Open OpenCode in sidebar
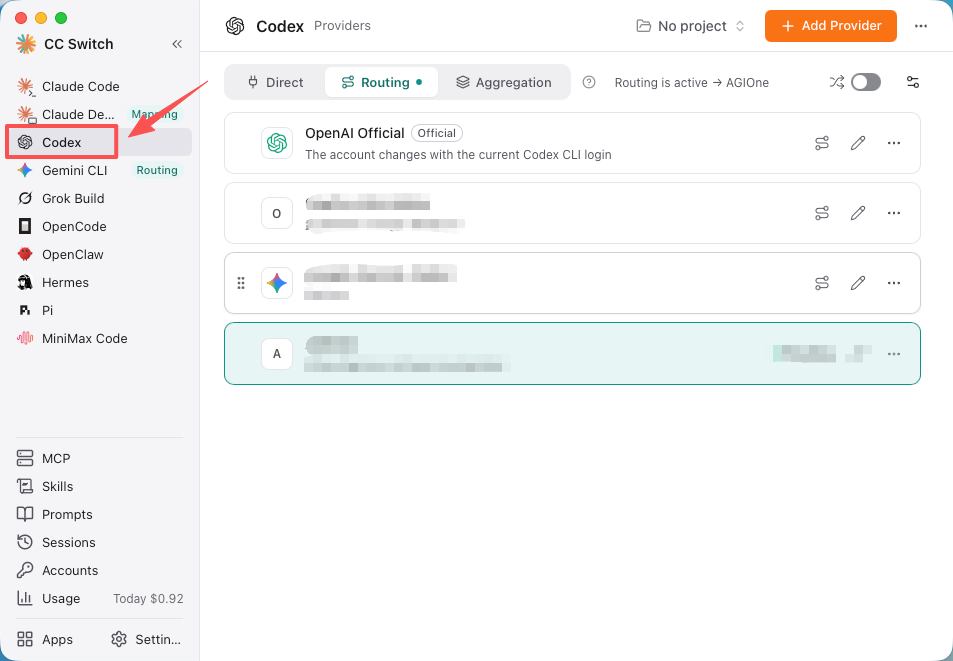 99,226
